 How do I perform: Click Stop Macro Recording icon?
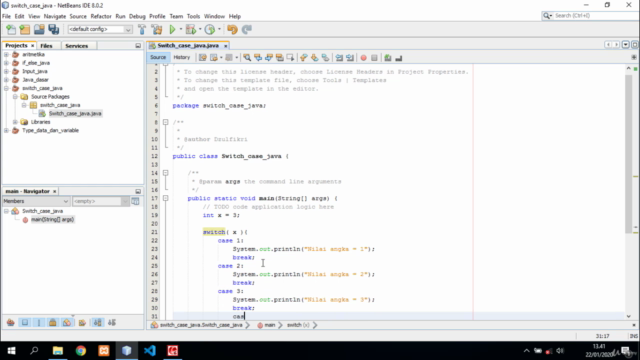(374, 58)
